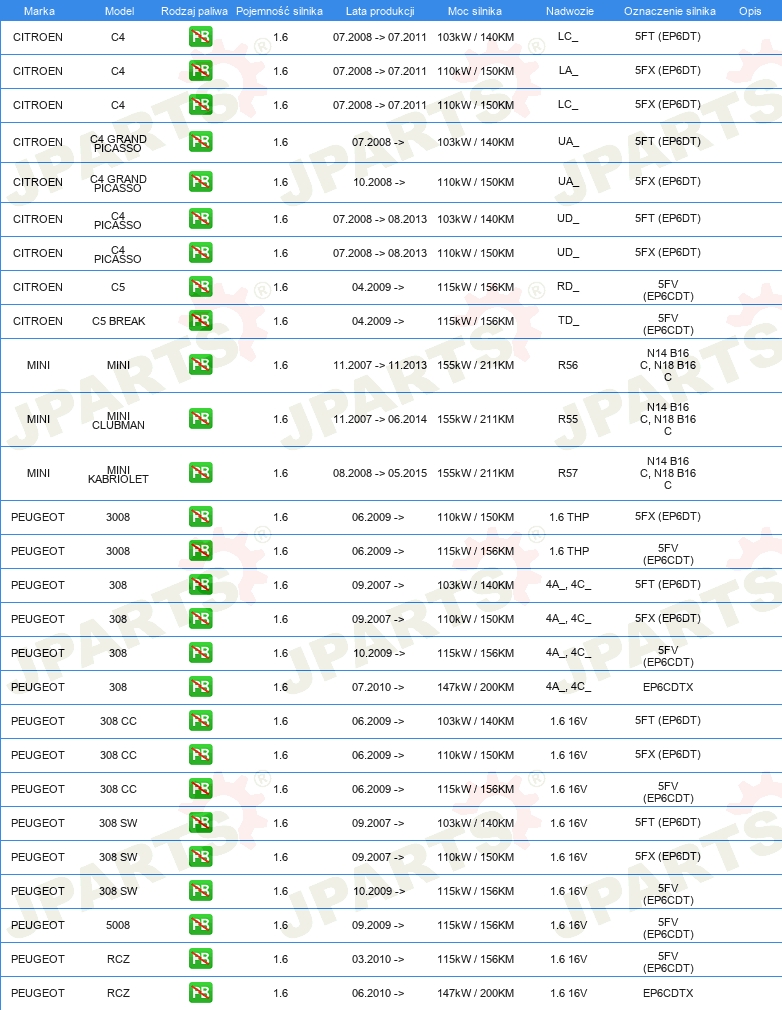Screen dimensions: 782x1010
Task: Click the Pojemność silnika column header
Action: [279, 11]
